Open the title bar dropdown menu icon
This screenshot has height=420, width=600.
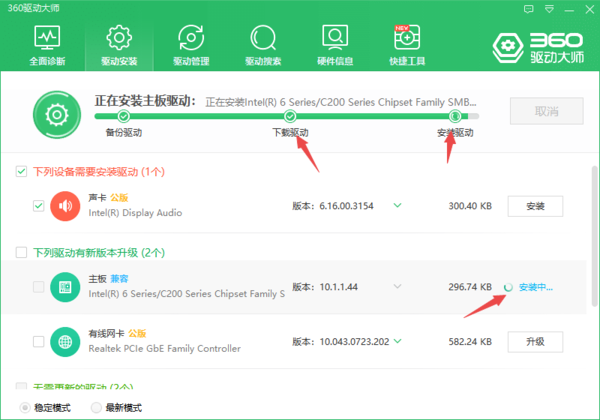[549, 9]
